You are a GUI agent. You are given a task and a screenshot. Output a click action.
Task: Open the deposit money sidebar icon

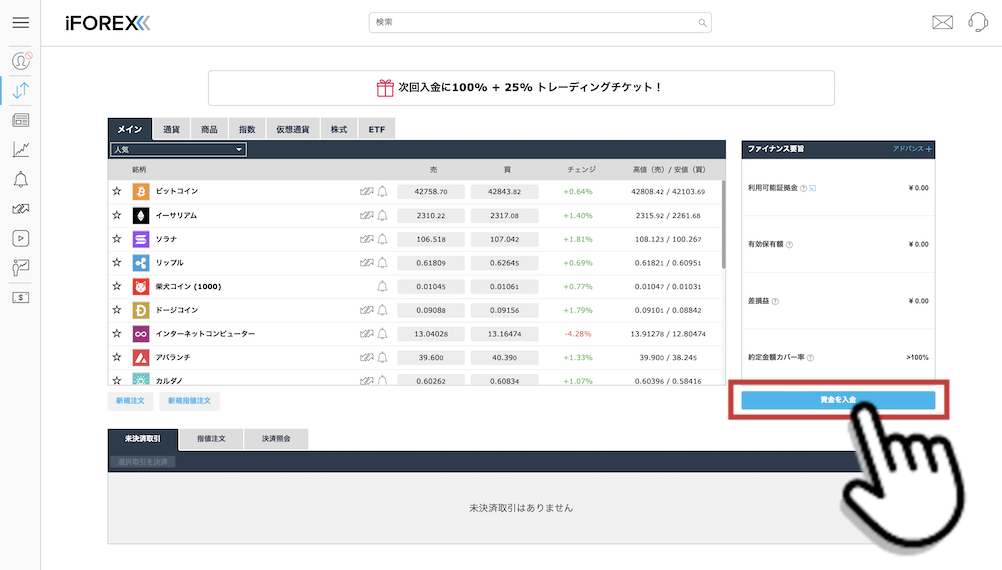tap(20, 297)
